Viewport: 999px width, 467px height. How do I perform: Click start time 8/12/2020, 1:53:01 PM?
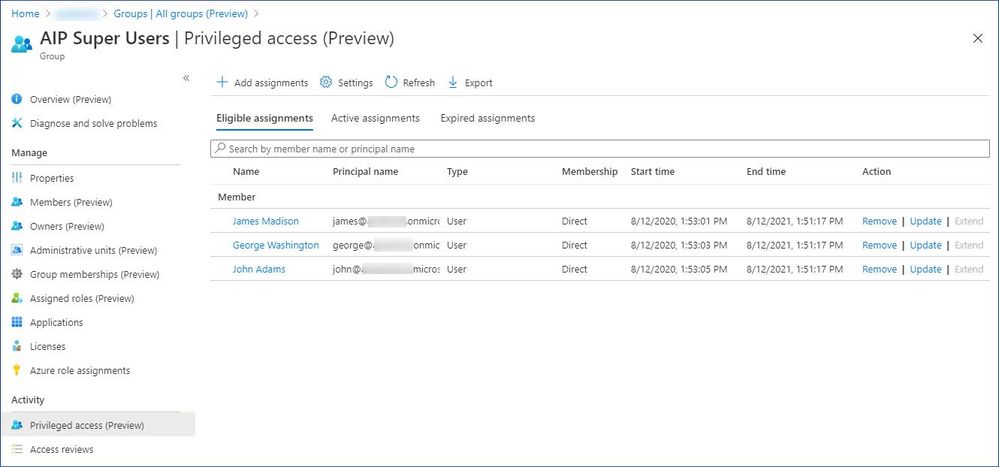coord(679,221)
